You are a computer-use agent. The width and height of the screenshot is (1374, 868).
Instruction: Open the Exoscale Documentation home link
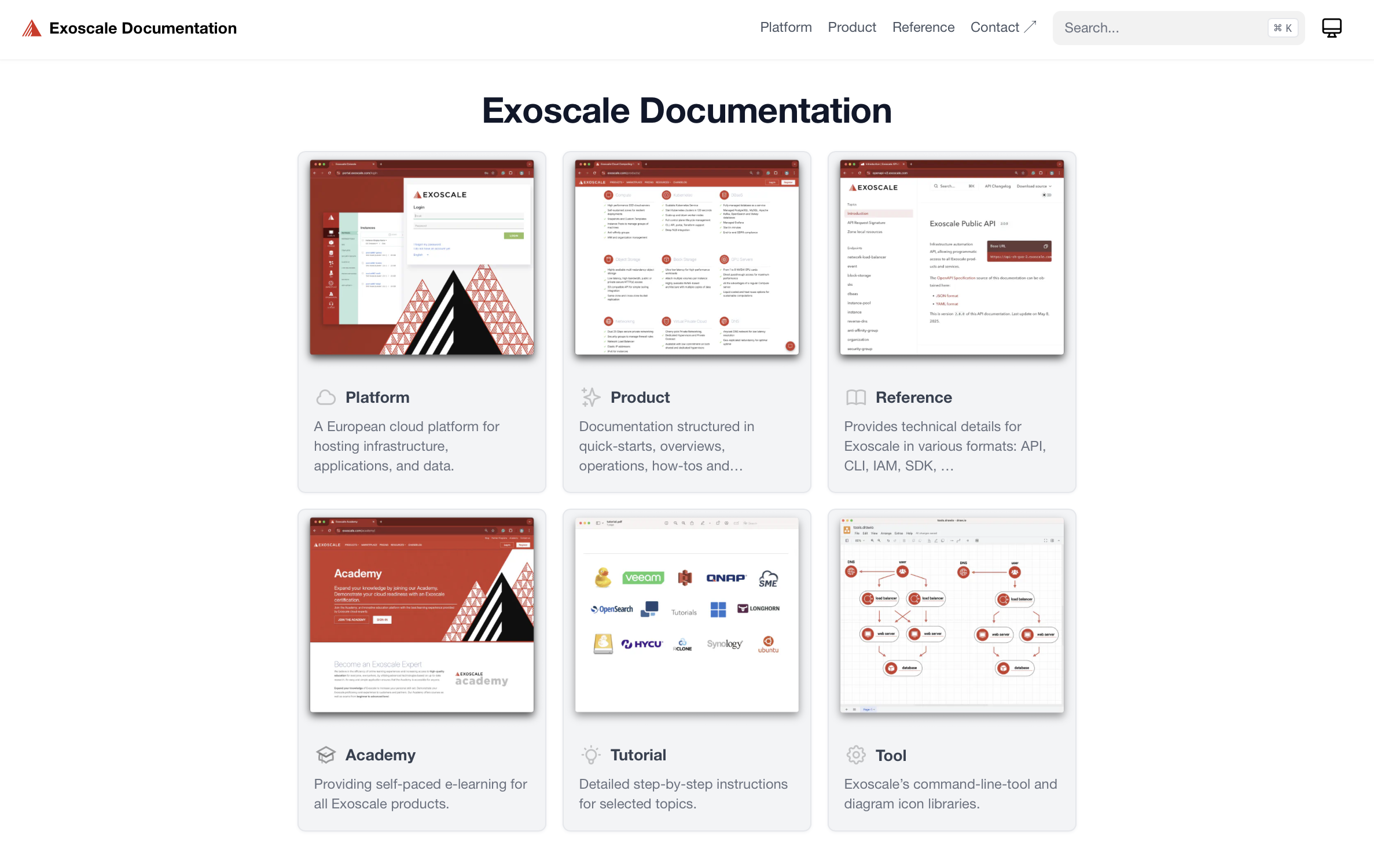[129, 28]
